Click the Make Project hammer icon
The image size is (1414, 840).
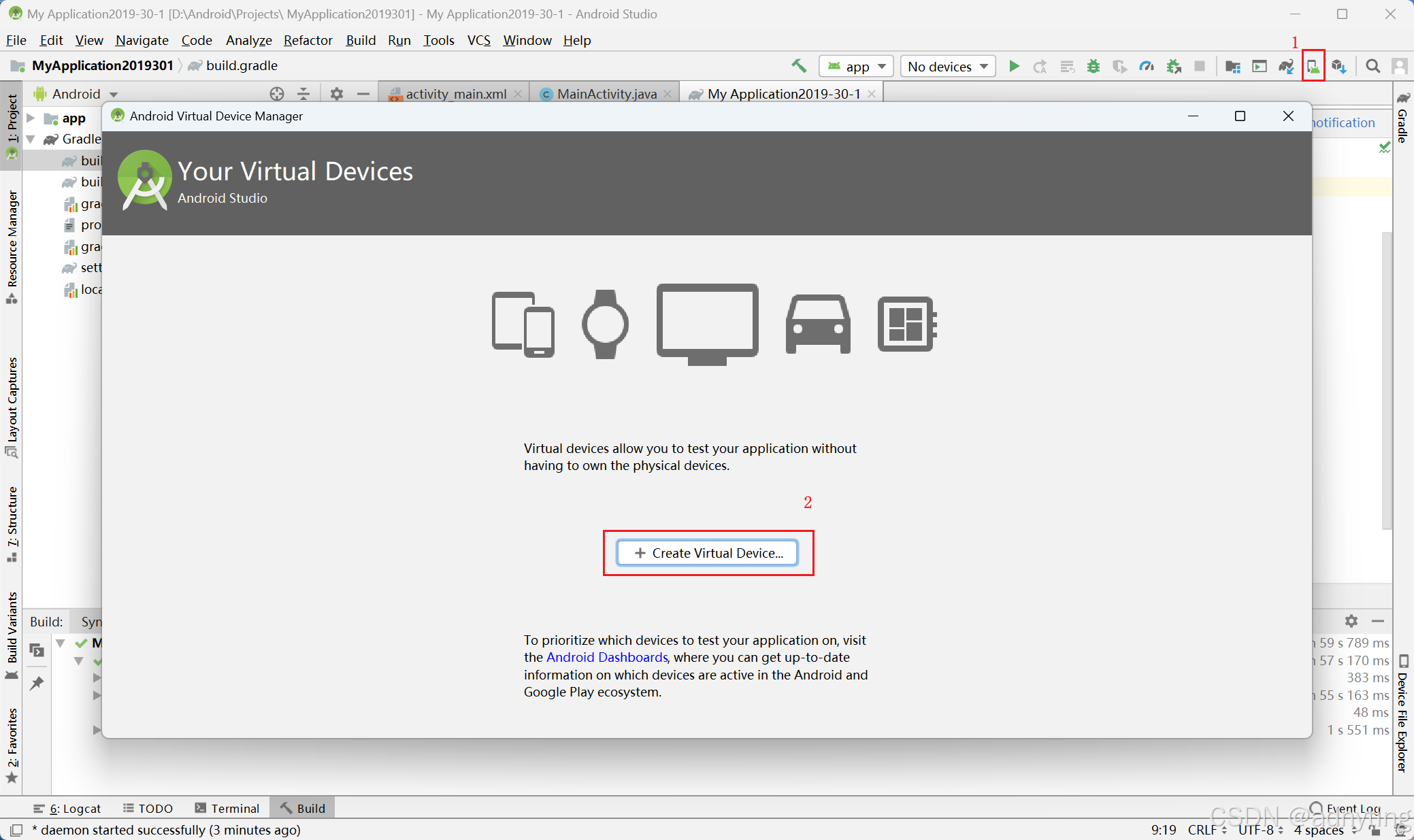pos(799,66)
